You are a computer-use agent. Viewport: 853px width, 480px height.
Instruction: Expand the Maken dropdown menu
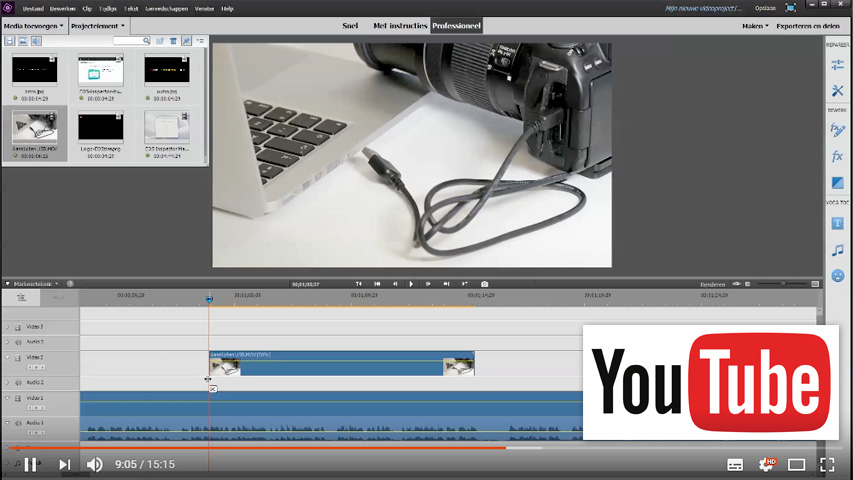pos(755,25)
